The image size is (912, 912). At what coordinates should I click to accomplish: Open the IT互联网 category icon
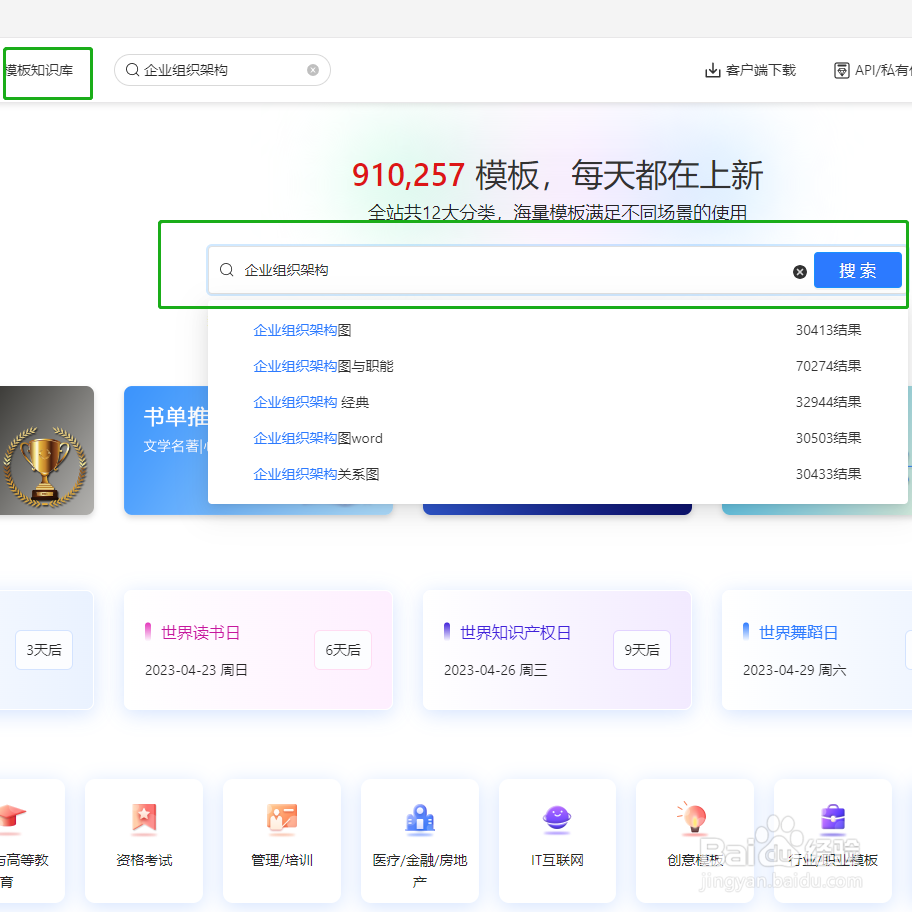click(557, 818)
